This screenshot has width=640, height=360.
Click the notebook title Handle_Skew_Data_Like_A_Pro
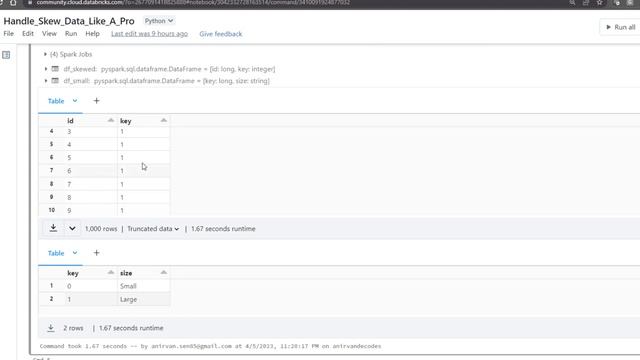coord(69,21)
